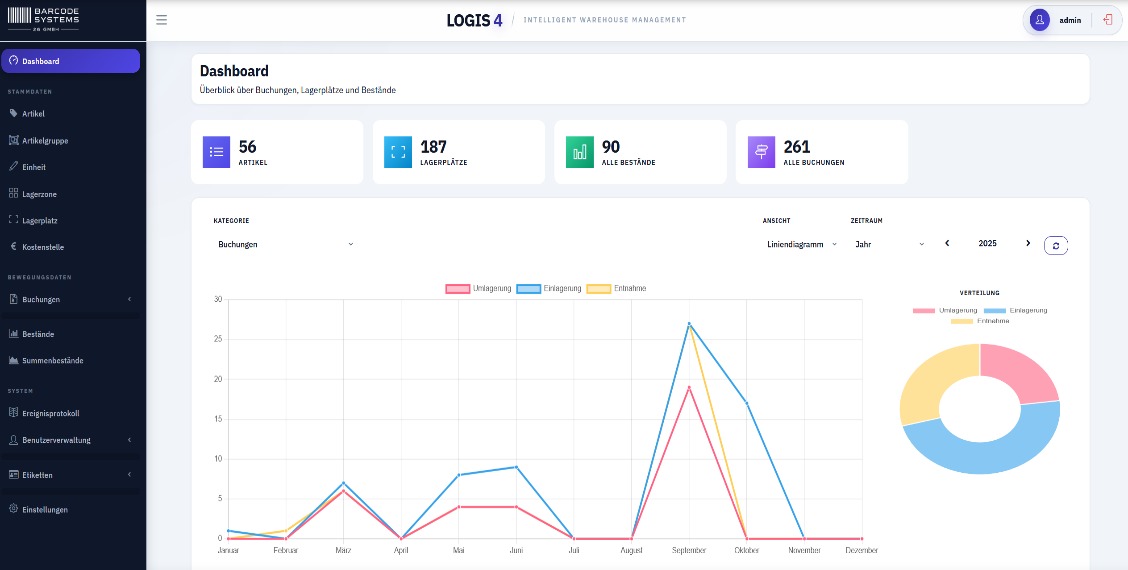Click the Oktober Einlagerung data point
Image resolution: width=1128 pixels, height=570 pixels.
tap(747, 403)
